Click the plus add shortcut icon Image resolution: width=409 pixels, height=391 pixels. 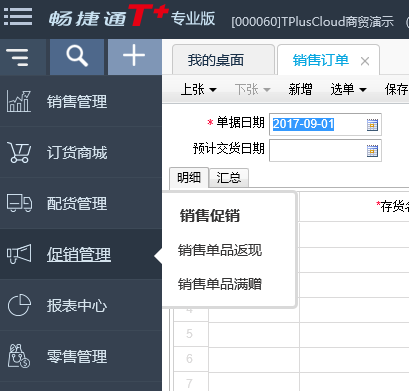tap(134, 55)
